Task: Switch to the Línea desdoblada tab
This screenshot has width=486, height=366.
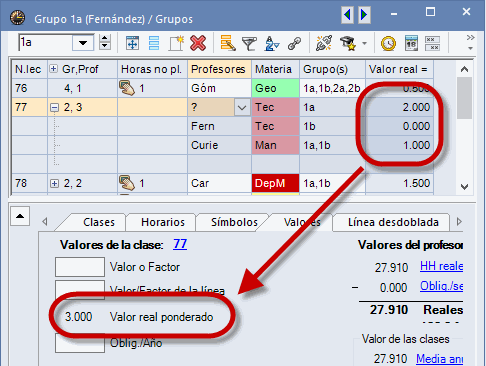Action: (393, 222)
